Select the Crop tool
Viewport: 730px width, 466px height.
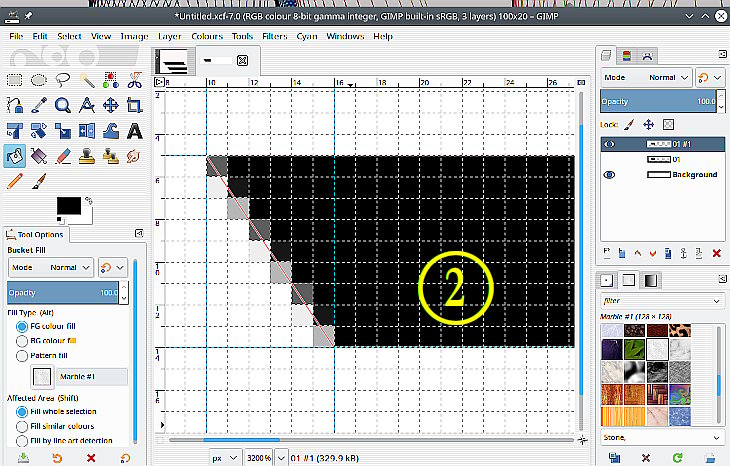pyautogui.click(x=135, y=105)
